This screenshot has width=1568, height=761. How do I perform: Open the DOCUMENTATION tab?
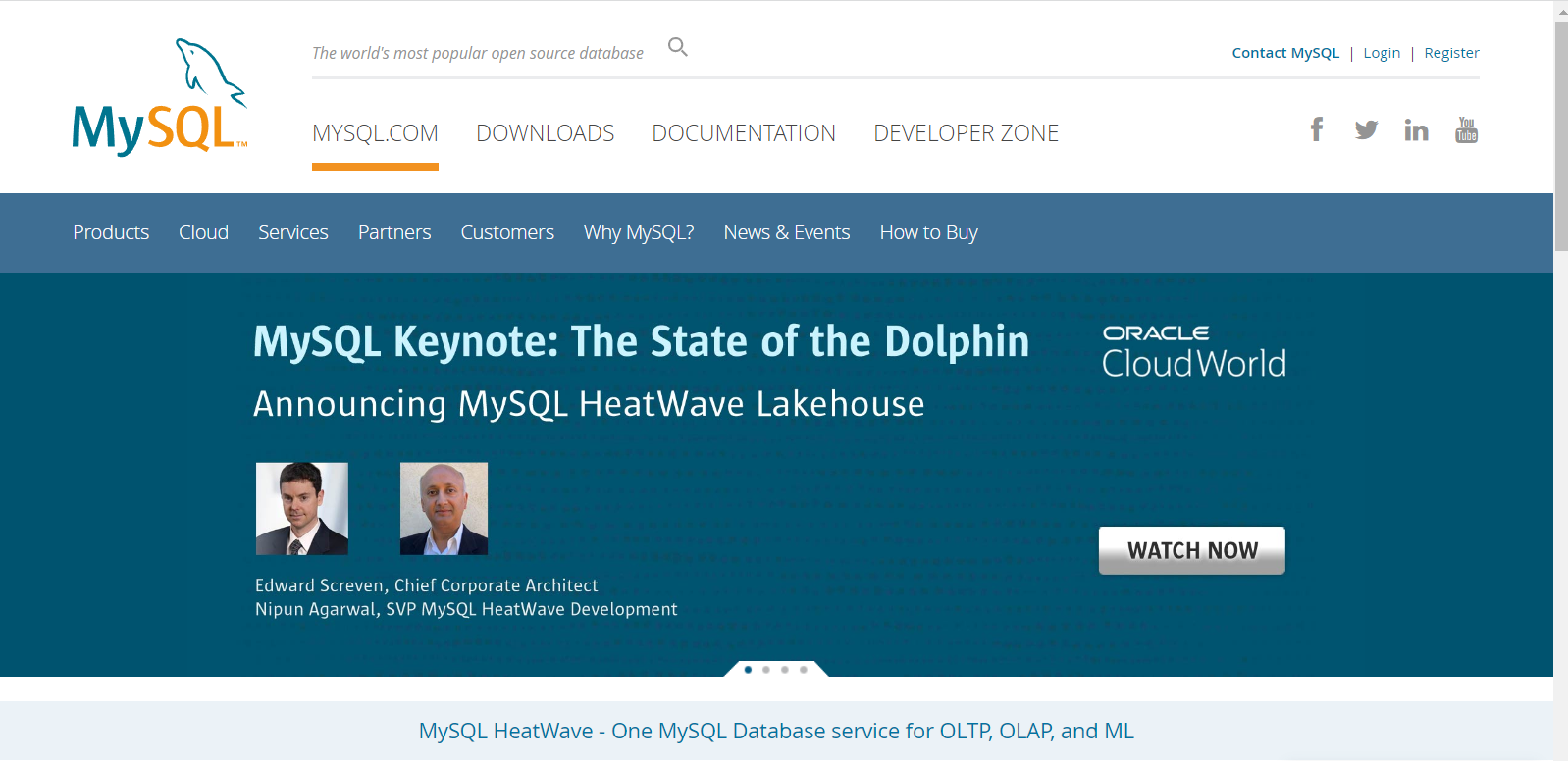click(744, 133)
